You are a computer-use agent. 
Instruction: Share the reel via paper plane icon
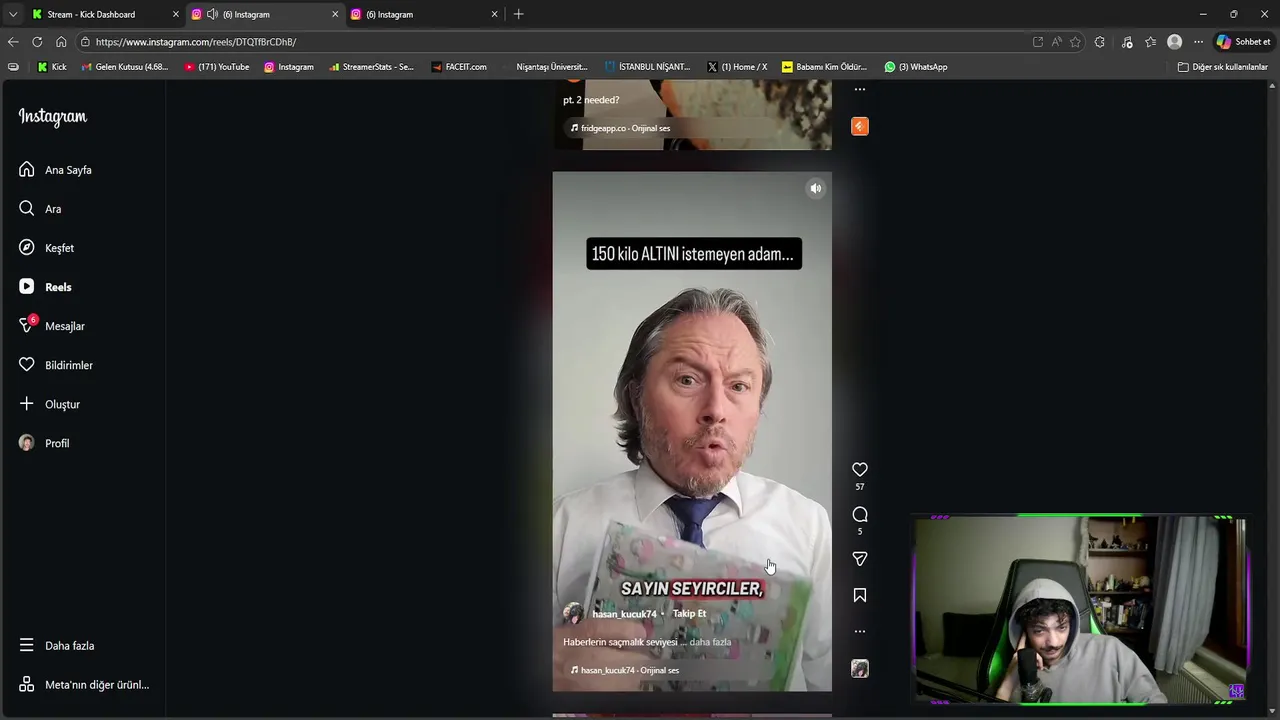[860, 559]
